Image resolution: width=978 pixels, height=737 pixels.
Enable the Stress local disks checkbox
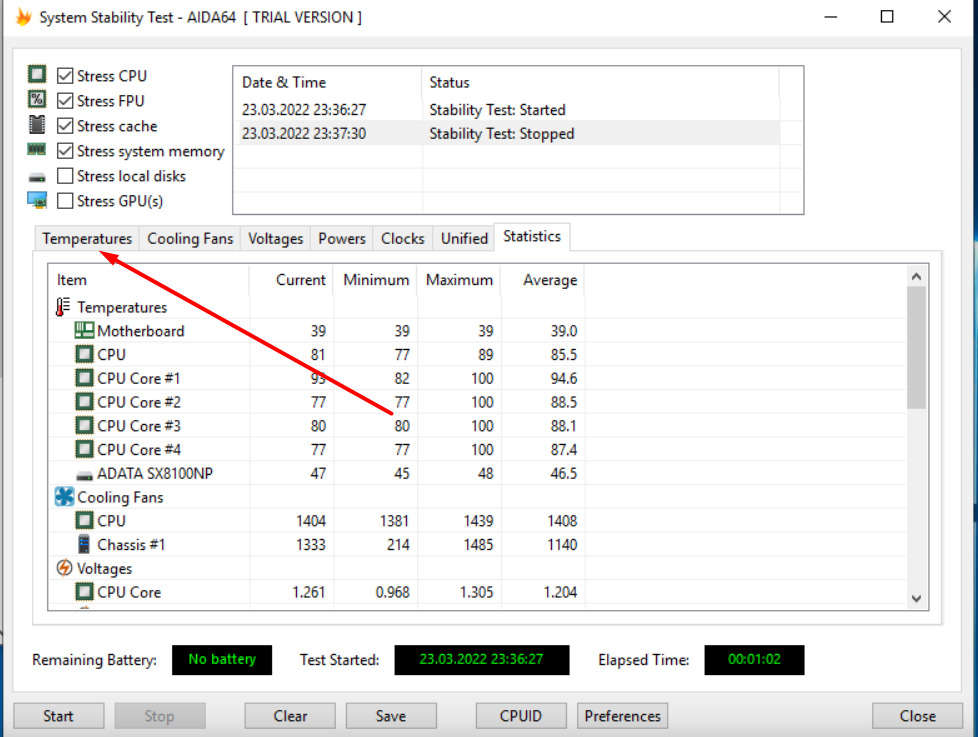pos(65,176)
